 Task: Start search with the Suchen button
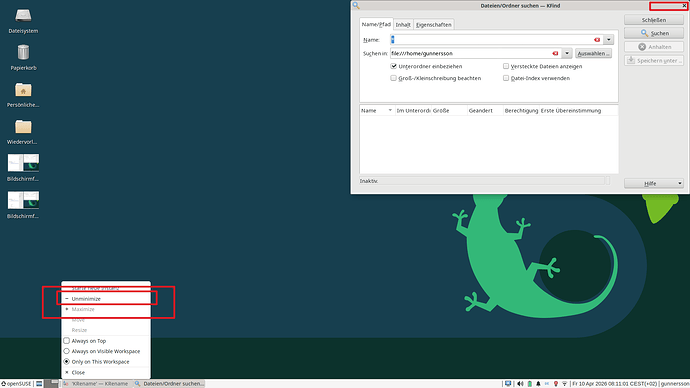pos(653,33)
